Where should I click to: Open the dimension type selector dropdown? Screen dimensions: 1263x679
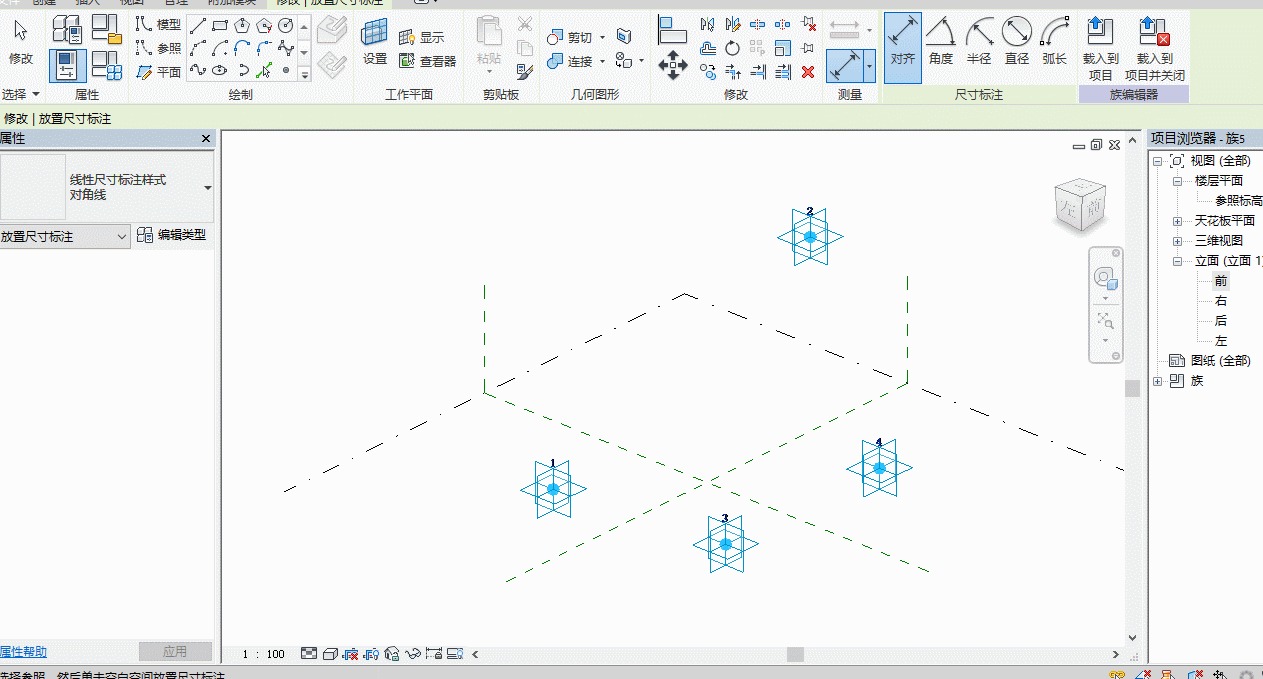[x=208, y=187]
